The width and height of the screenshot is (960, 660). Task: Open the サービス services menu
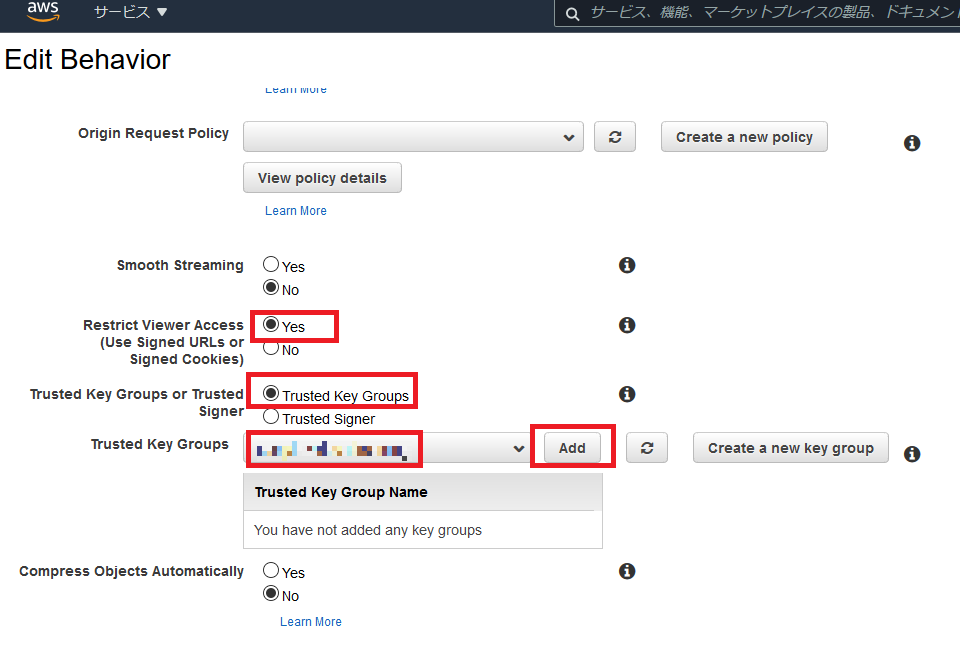pos(130,12)
